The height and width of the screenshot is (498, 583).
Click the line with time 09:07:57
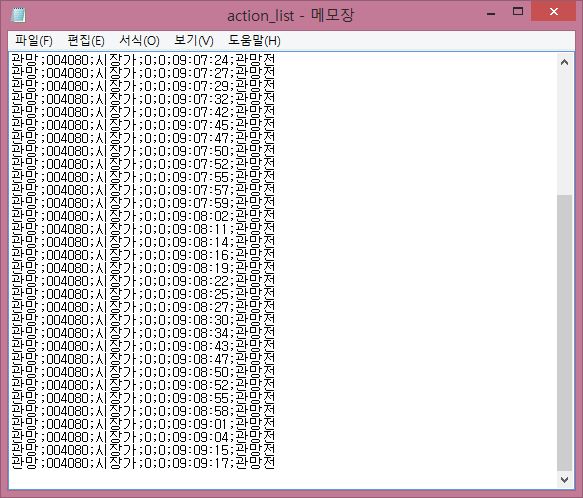point(143,190)
